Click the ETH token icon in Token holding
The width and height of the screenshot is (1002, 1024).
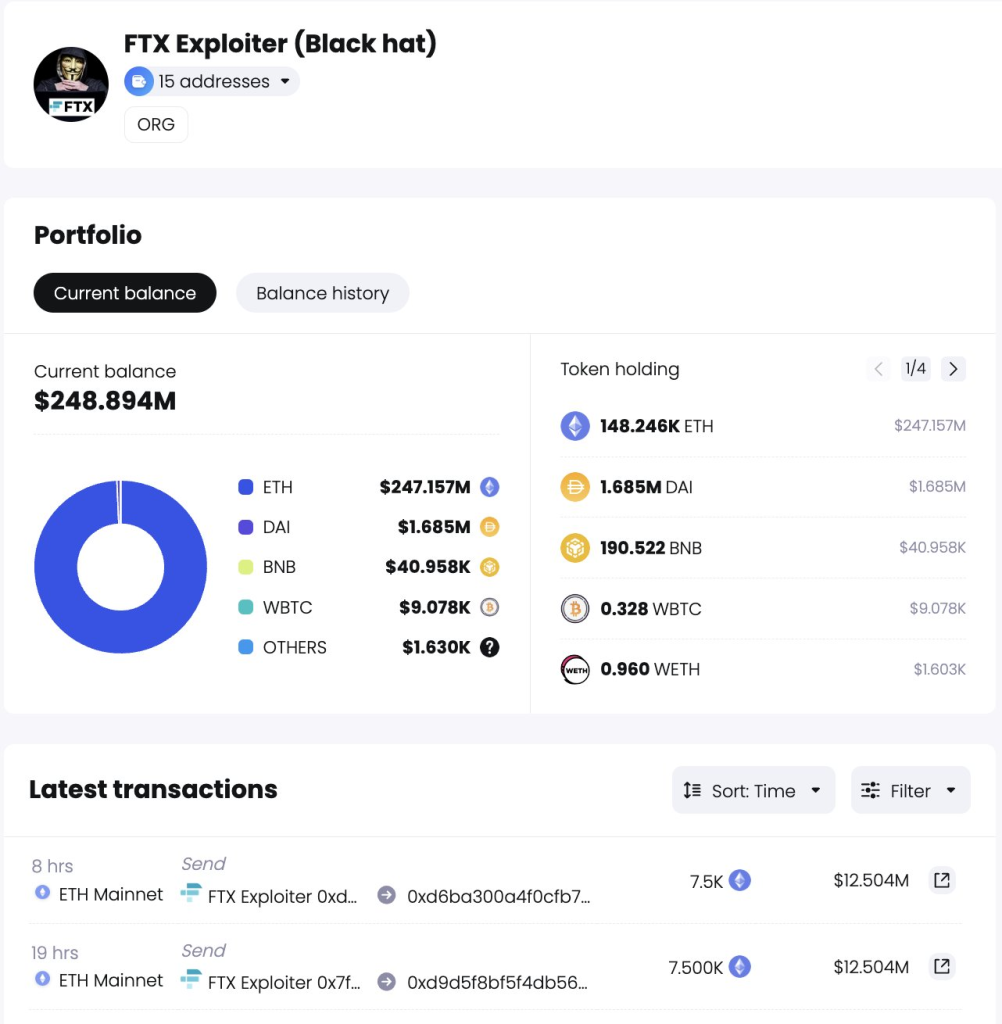pos(575,426)
